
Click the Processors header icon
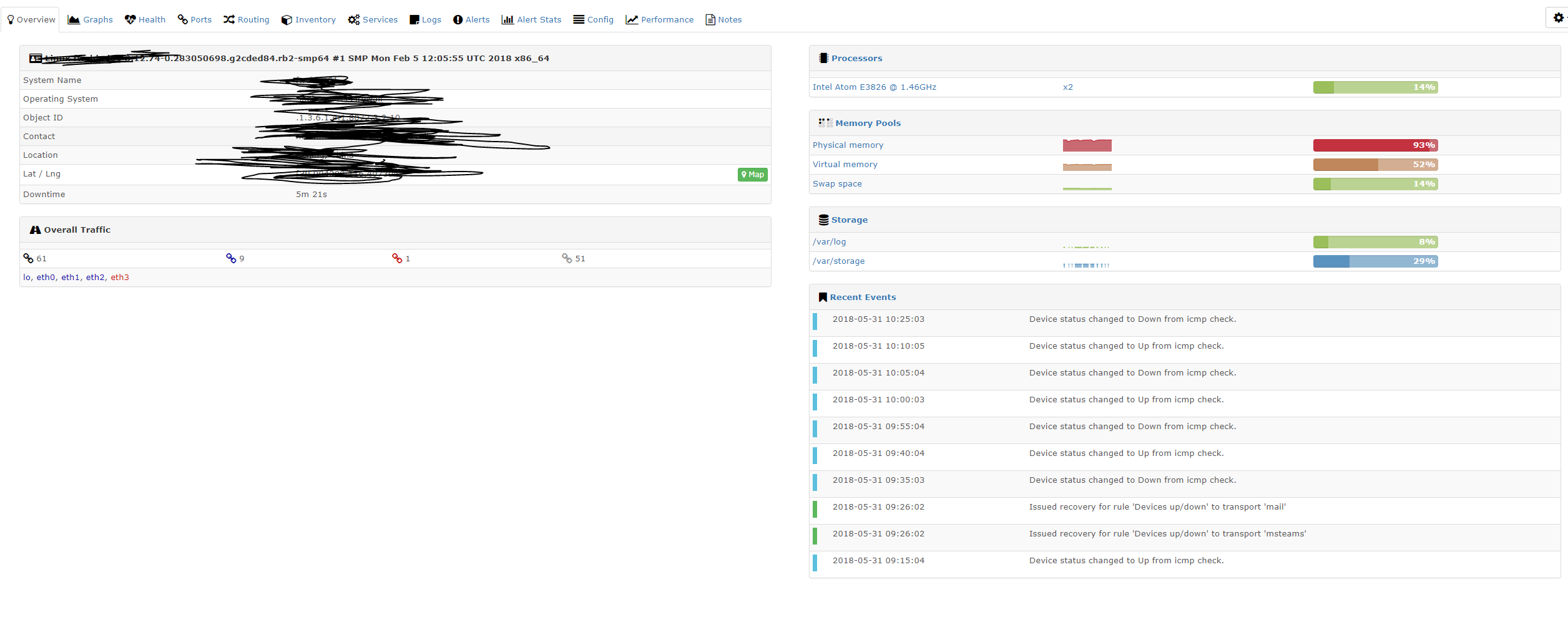pos(823,58)
